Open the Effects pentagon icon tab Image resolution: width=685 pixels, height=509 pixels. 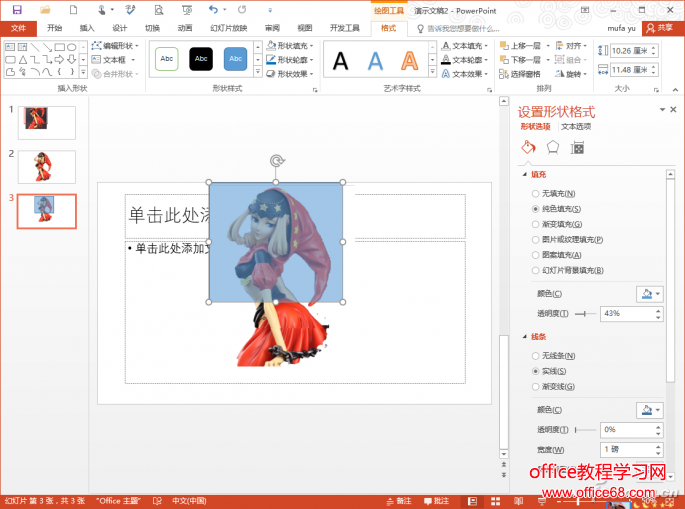(552, 148)
